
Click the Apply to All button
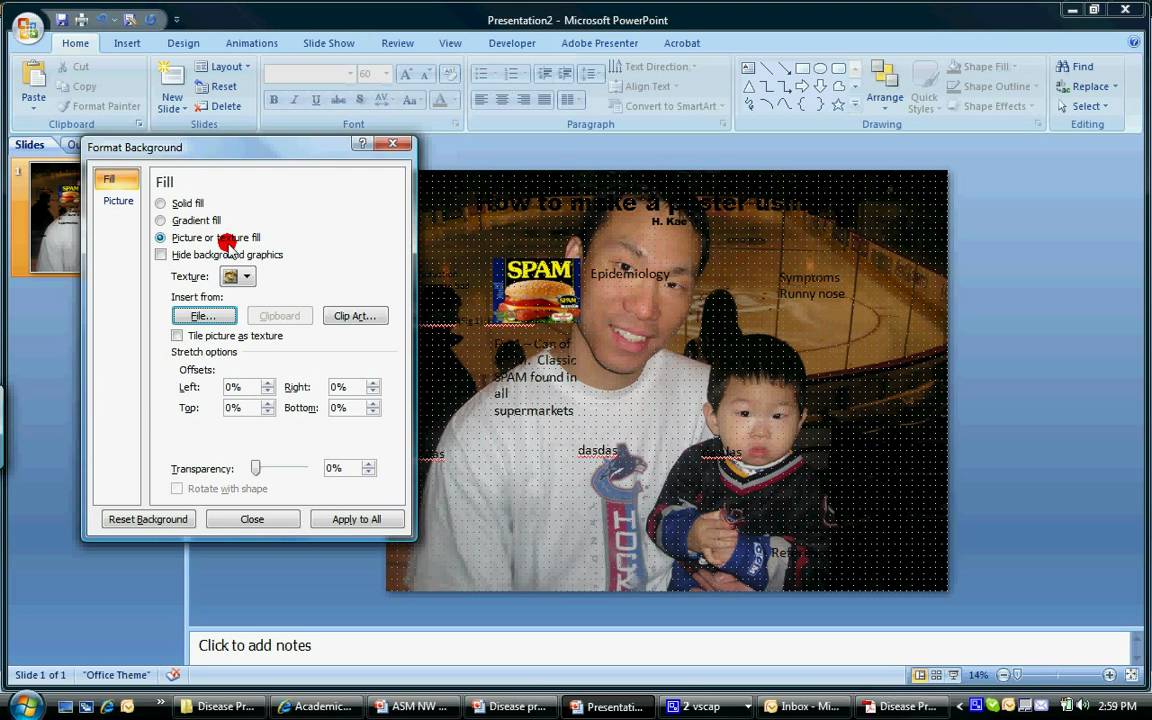pos(357,519)
